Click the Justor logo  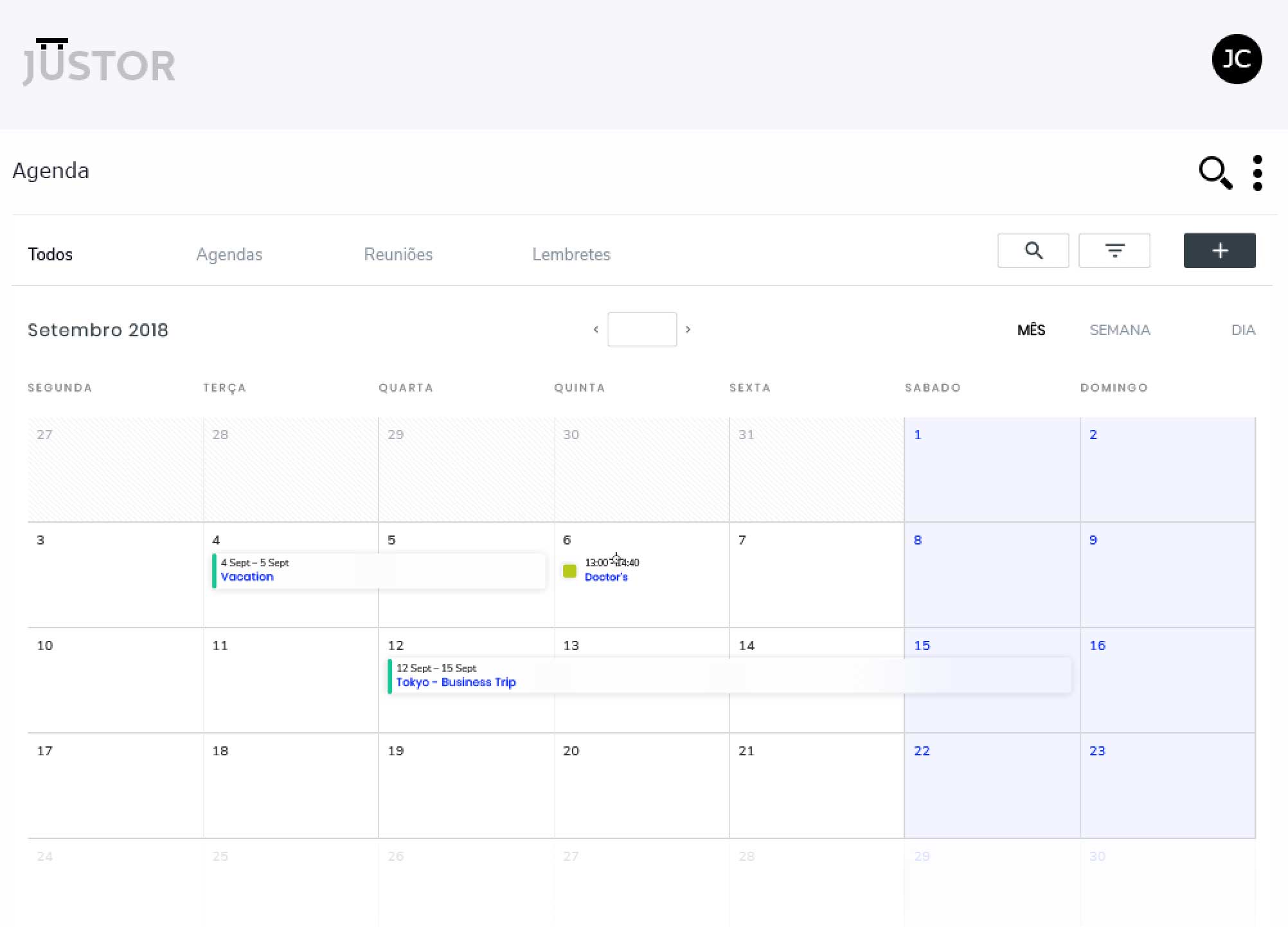99,62
